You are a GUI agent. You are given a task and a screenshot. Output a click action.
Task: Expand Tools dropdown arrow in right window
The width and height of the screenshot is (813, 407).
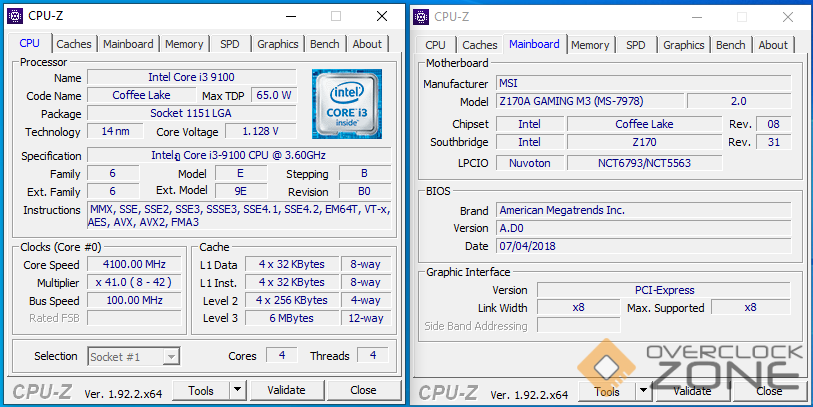tap(643, 391)
